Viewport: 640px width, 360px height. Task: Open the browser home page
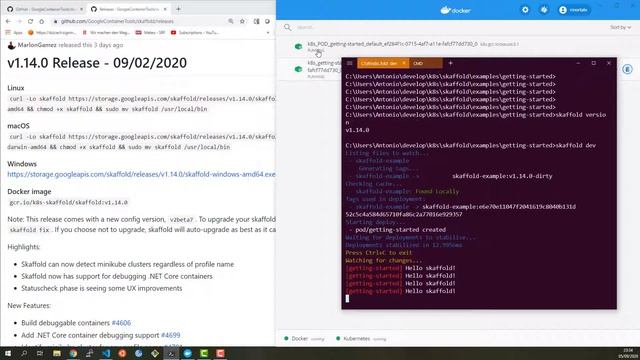[41, 21]
